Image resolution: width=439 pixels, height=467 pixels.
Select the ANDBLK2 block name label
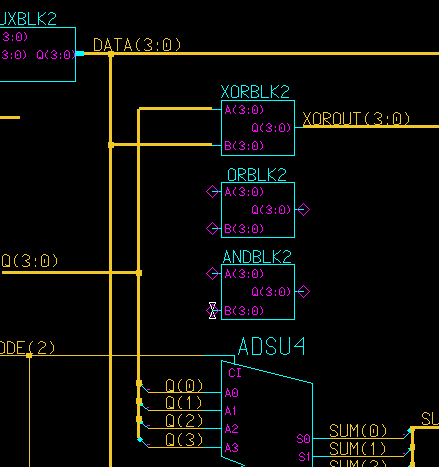257,257
